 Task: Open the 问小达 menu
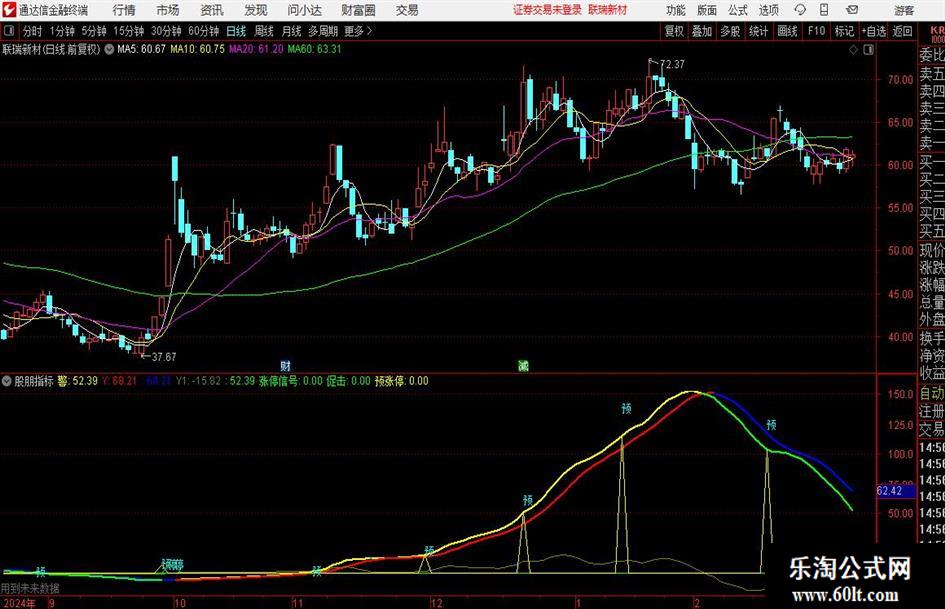(x=304, y=10)
